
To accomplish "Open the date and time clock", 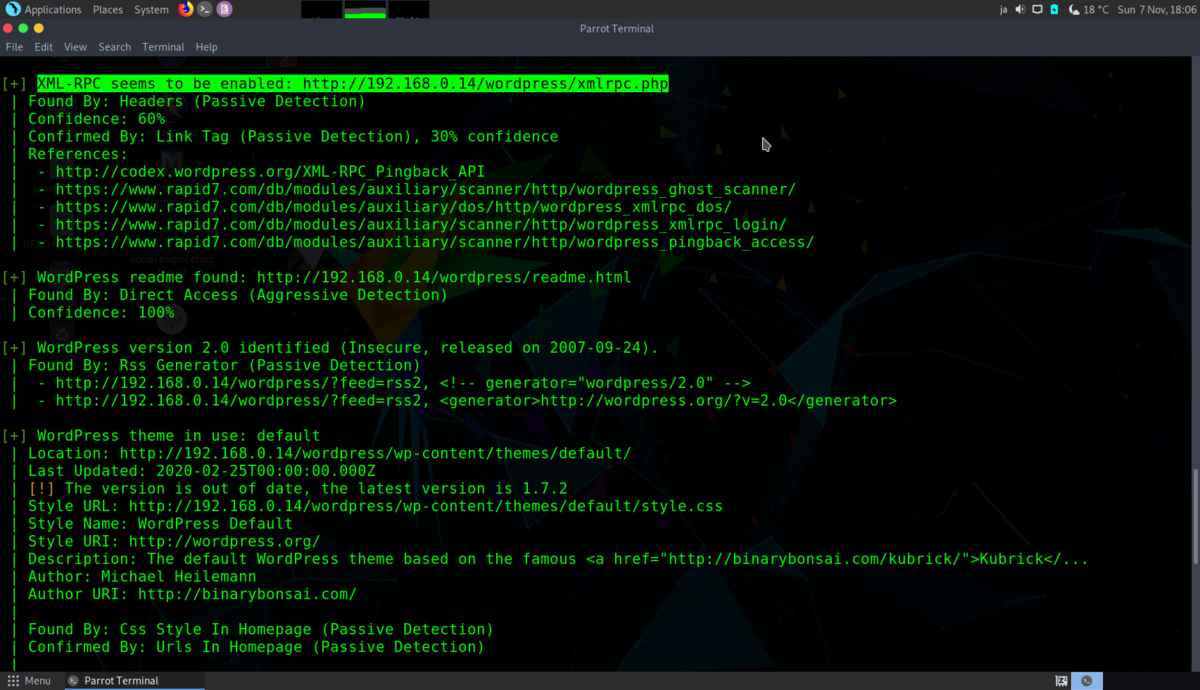I will point(1156,9).
